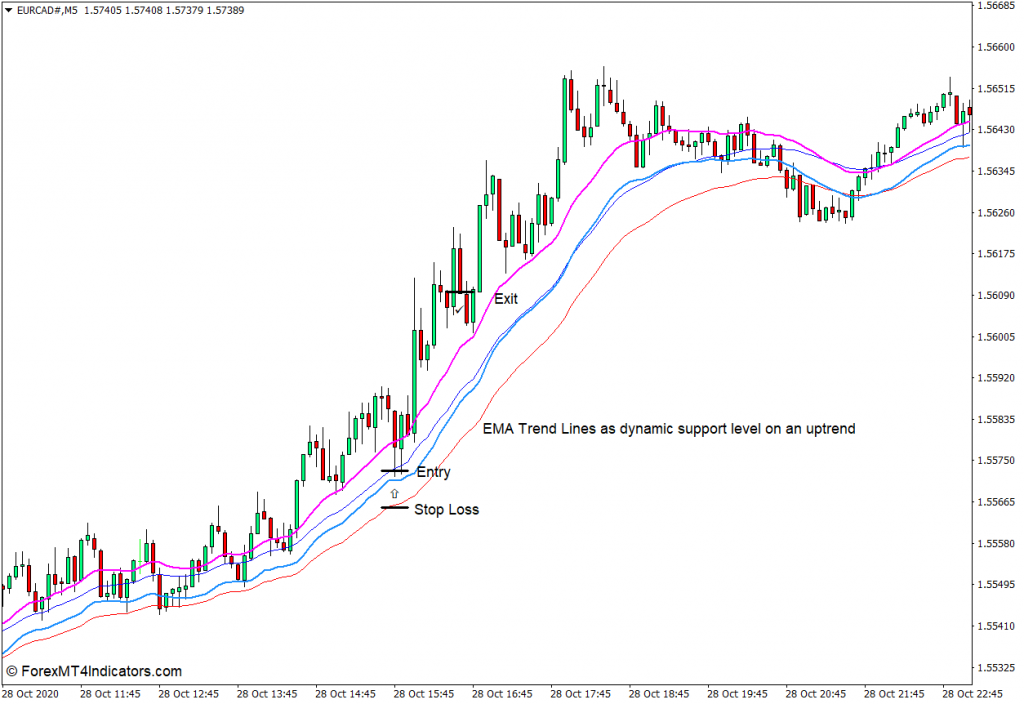The image size is (1024, 704).
Task: Click the checkmark icon near Exit line
Action: pyautogui.click(x=459, y=308)
